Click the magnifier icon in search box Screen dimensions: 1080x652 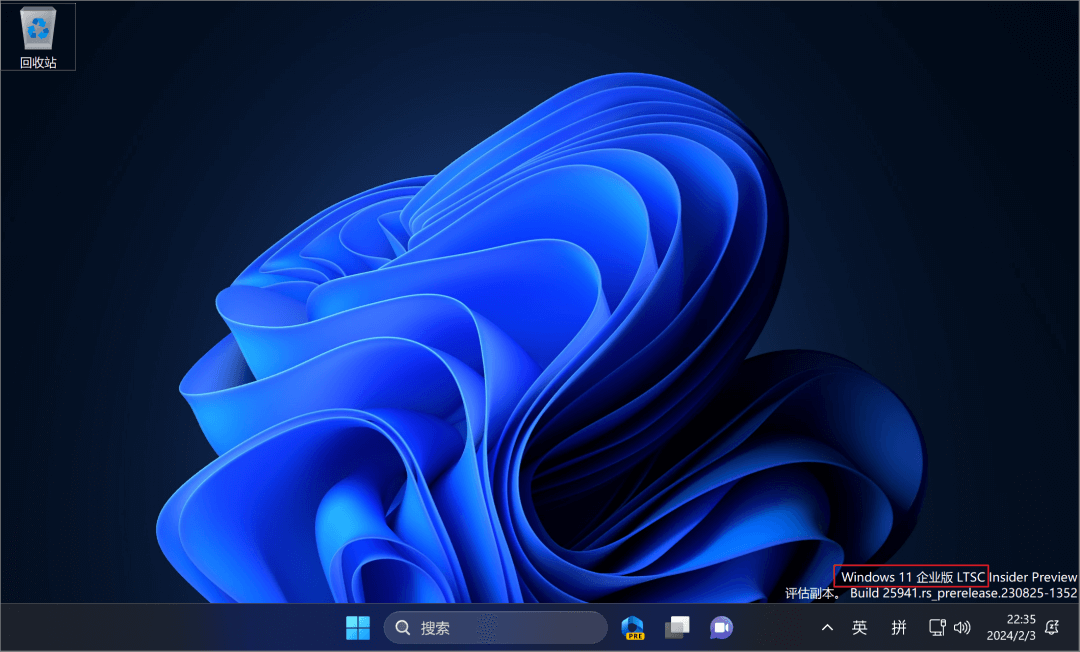(x=403, y=628)
